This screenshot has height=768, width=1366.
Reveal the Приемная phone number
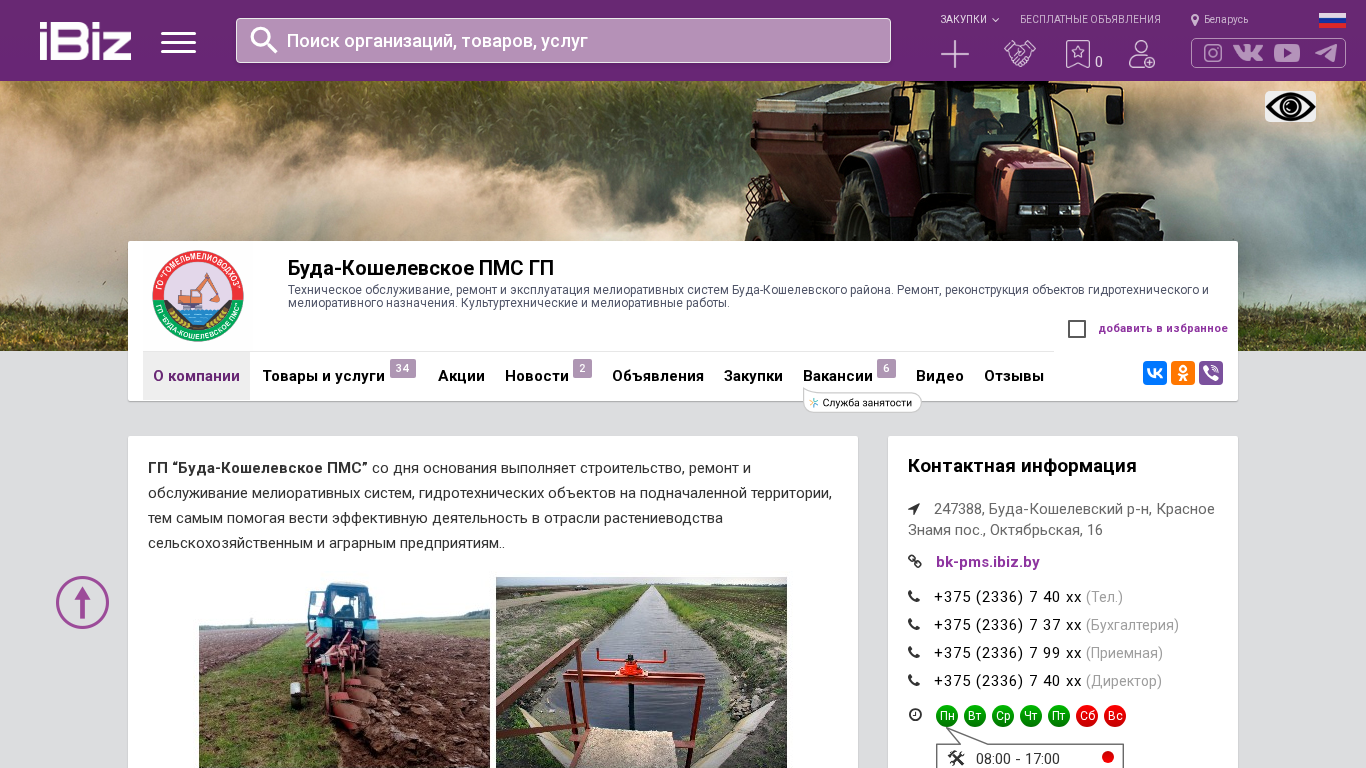click(1007, 653)
